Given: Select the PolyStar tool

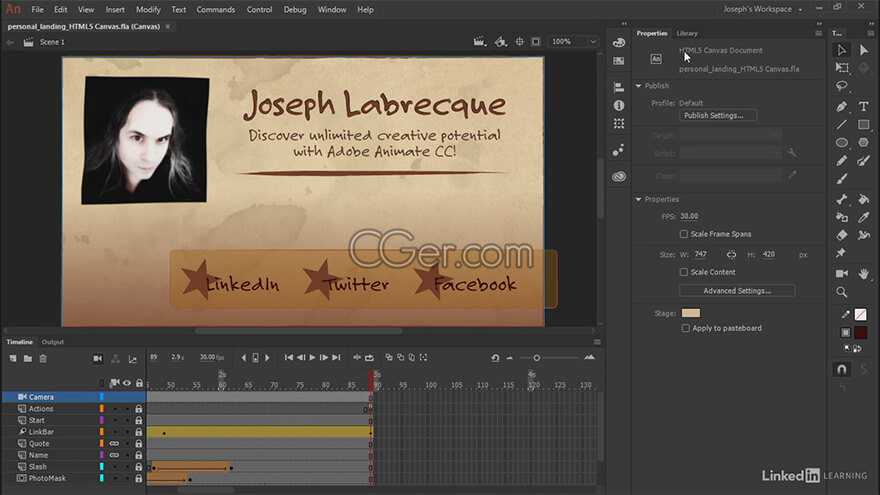Looking at the screenshot, I should click(864, 143).
